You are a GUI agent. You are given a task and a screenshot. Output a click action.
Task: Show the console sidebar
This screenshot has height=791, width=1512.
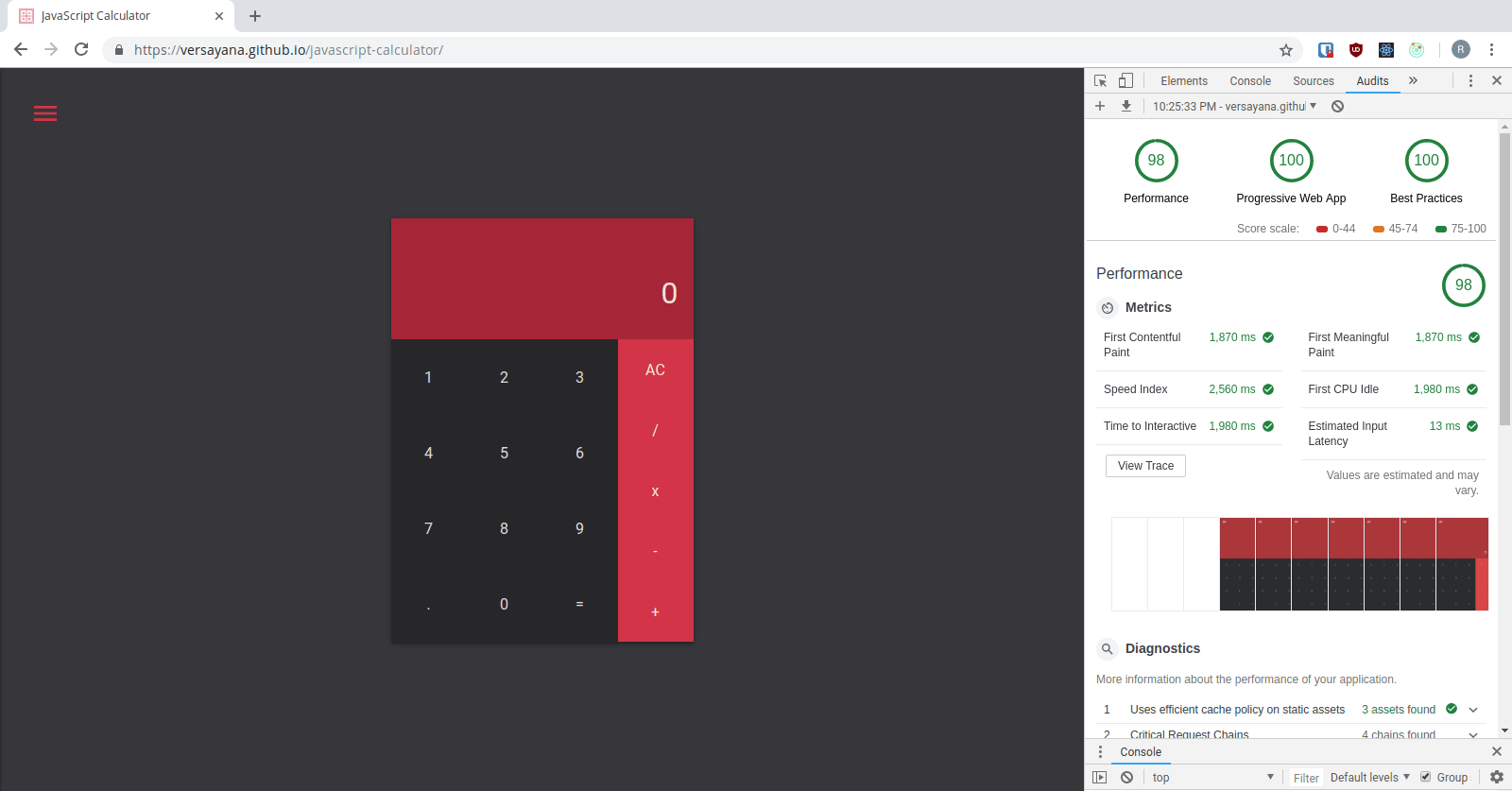pos(1100,778)
